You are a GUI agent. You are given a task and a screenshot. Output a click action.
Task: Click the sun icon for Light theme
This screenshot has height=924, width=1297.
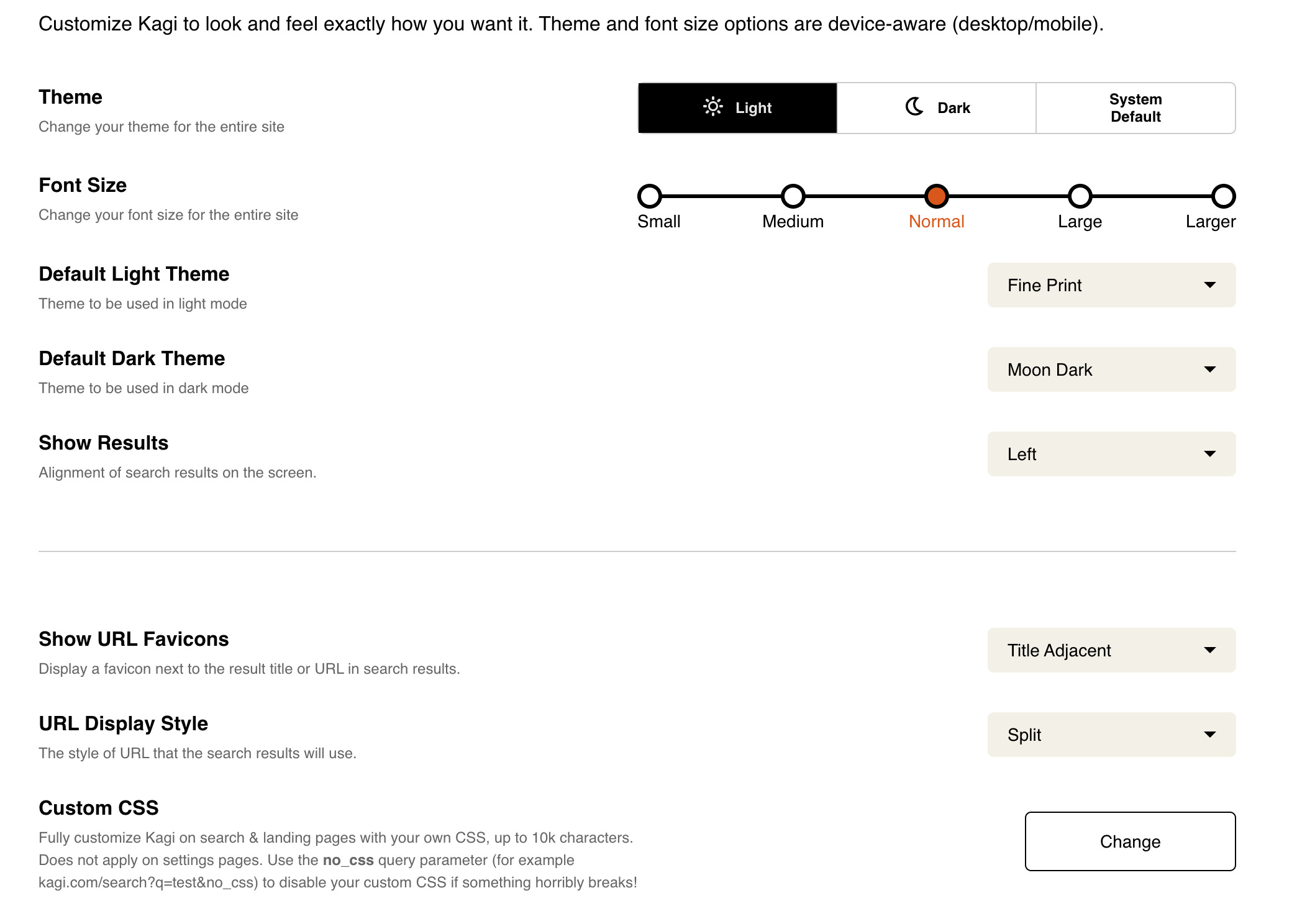point(712,107)
